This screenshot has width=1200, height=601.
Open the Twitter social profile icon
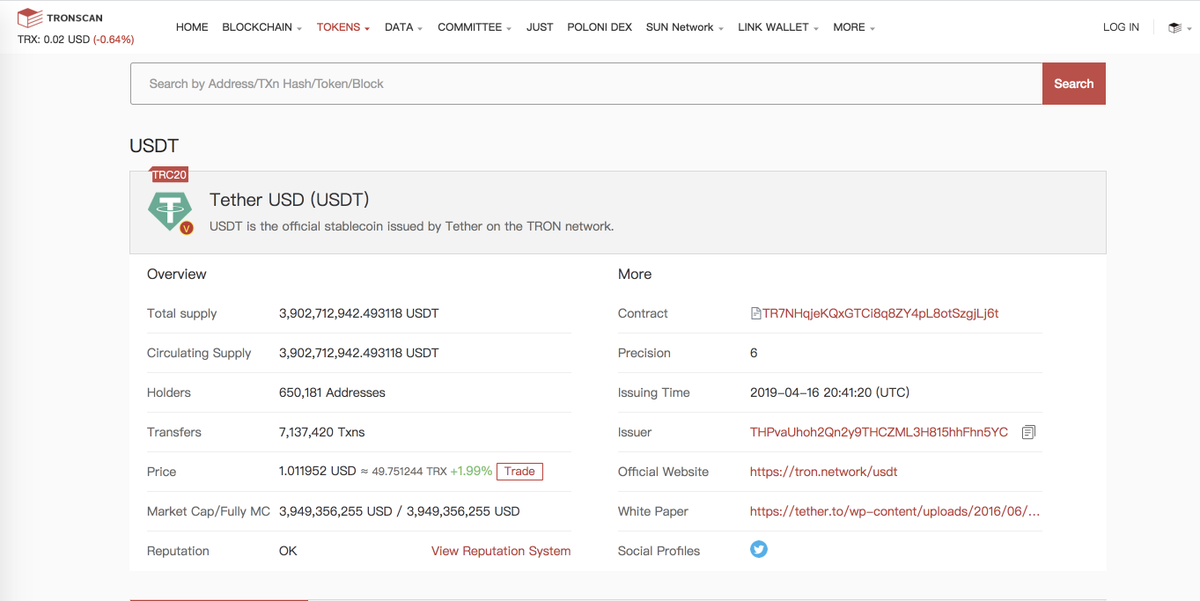pos(759,549)
